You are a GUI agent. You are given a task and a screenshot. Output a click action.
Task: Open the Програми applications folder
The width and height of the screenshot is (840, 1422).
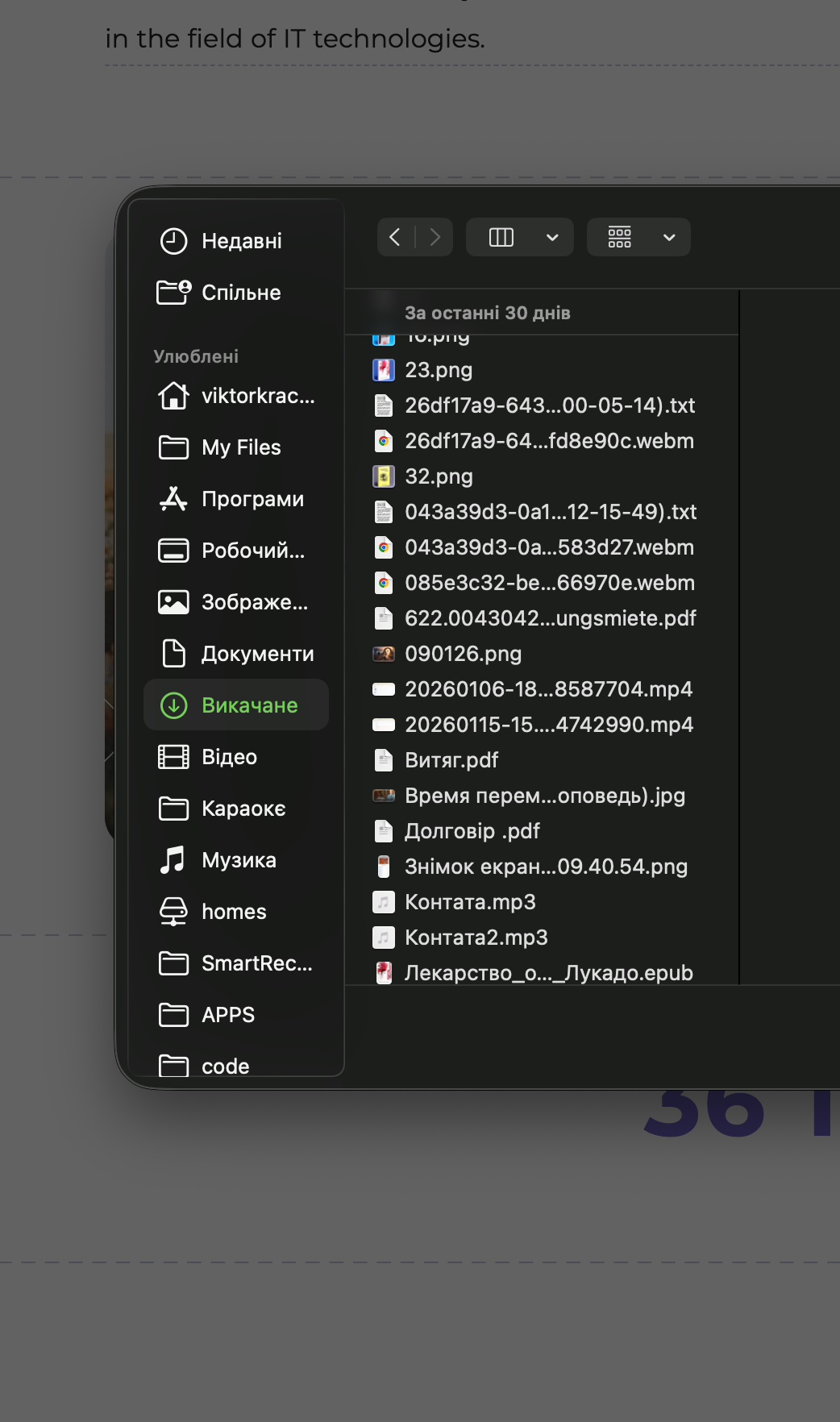click(252, 499)
